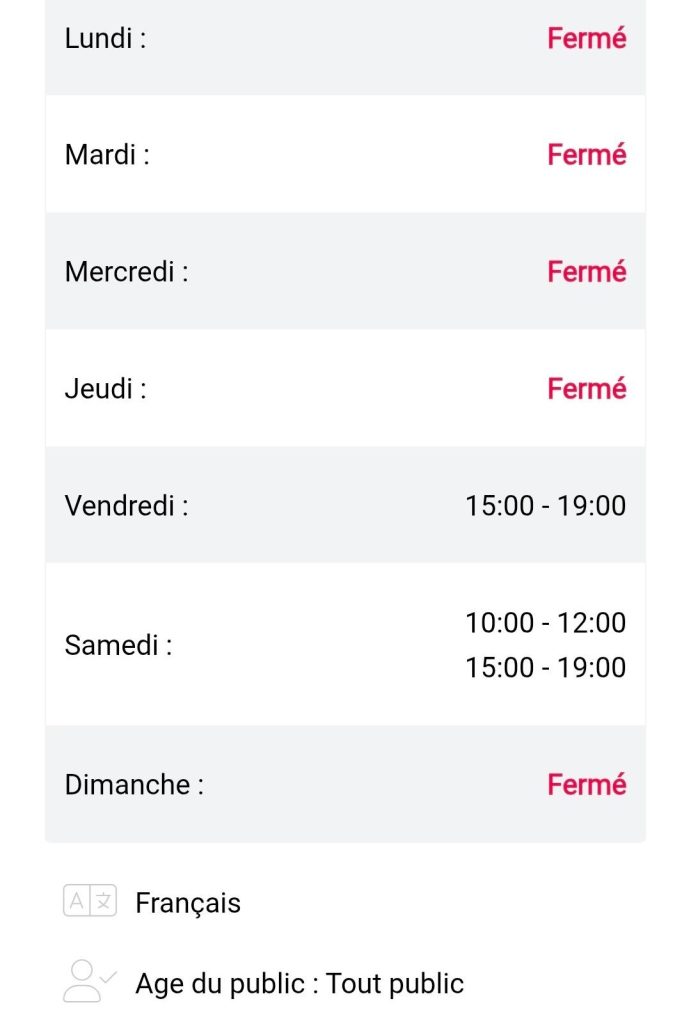Select the Jeudi row label

click(x=105, y=389)
